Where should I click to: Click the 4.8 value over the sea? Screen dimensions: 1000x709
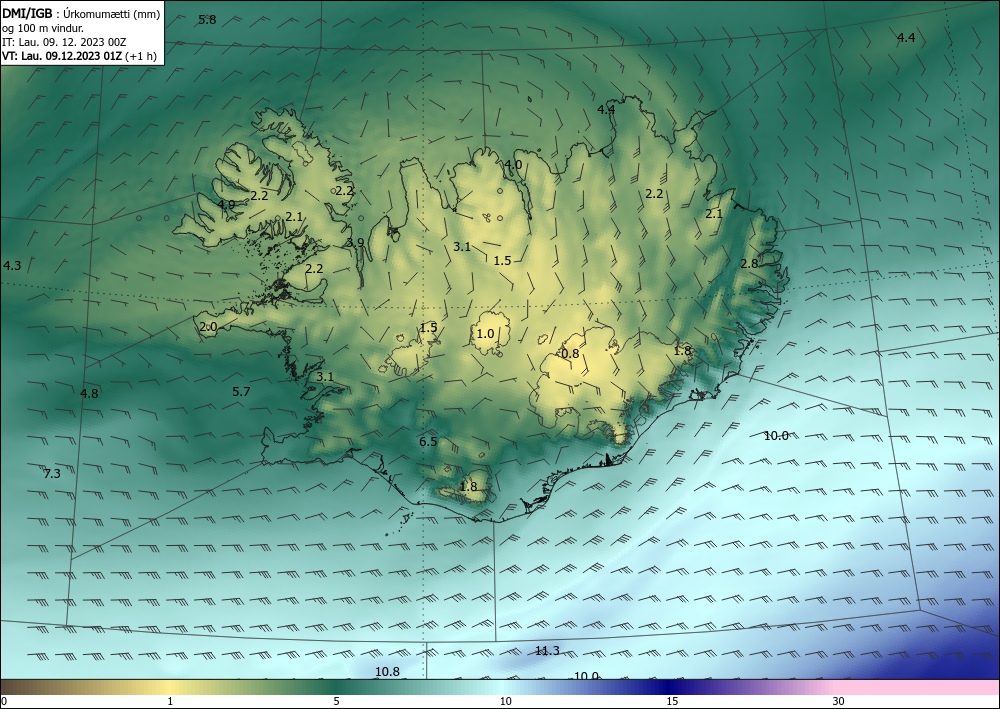tap(89, 393)
